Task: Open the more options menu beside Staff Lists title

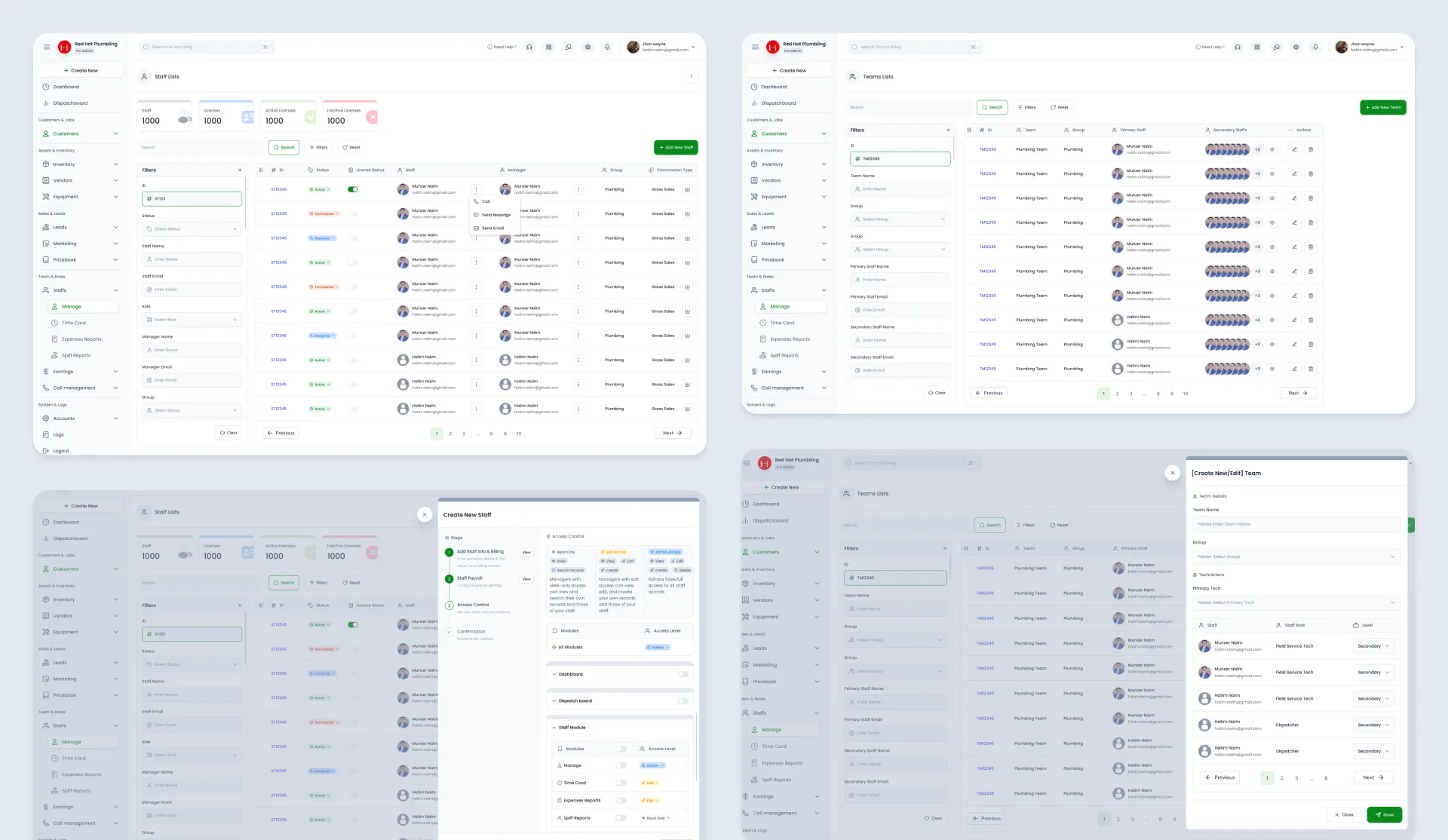Action: coord(691,77)
